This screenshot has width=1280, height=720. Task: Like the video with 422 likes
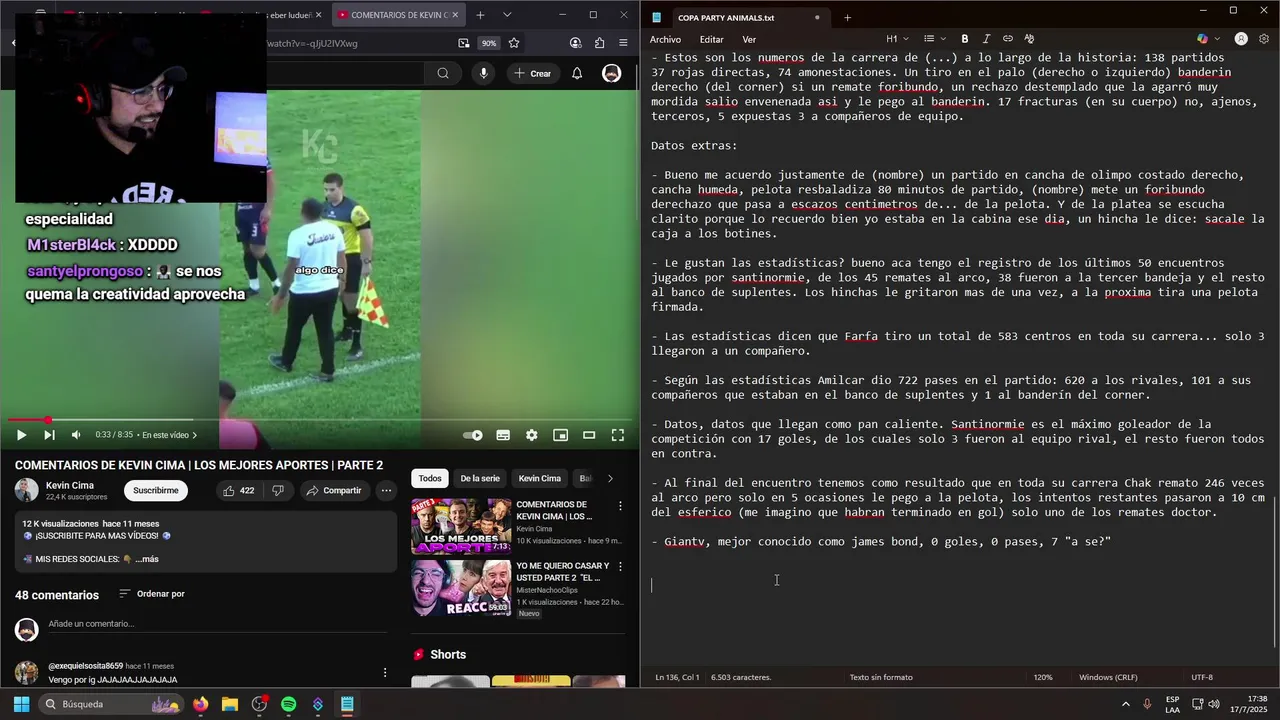238,490
